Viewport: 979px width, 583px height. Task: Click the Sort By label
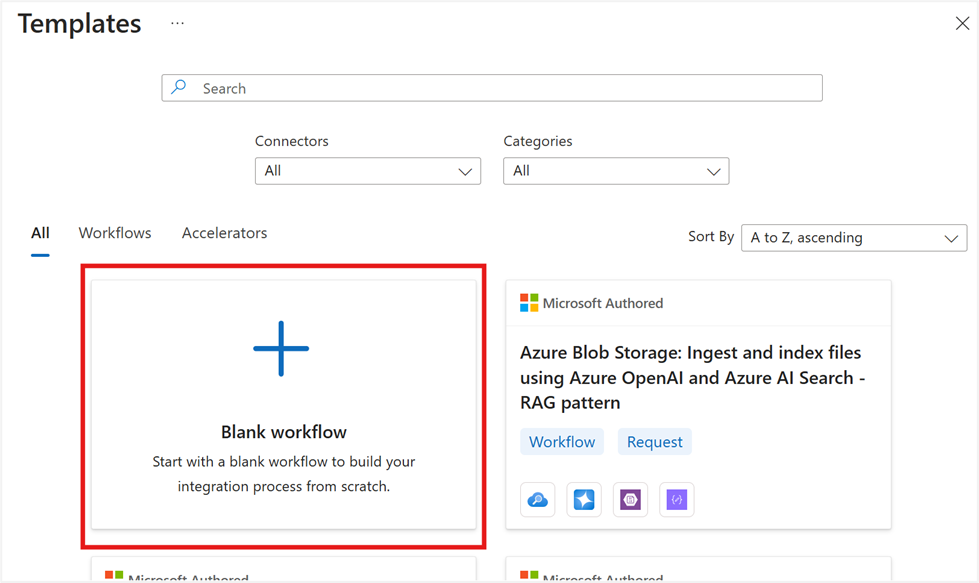tap(711, 237)
